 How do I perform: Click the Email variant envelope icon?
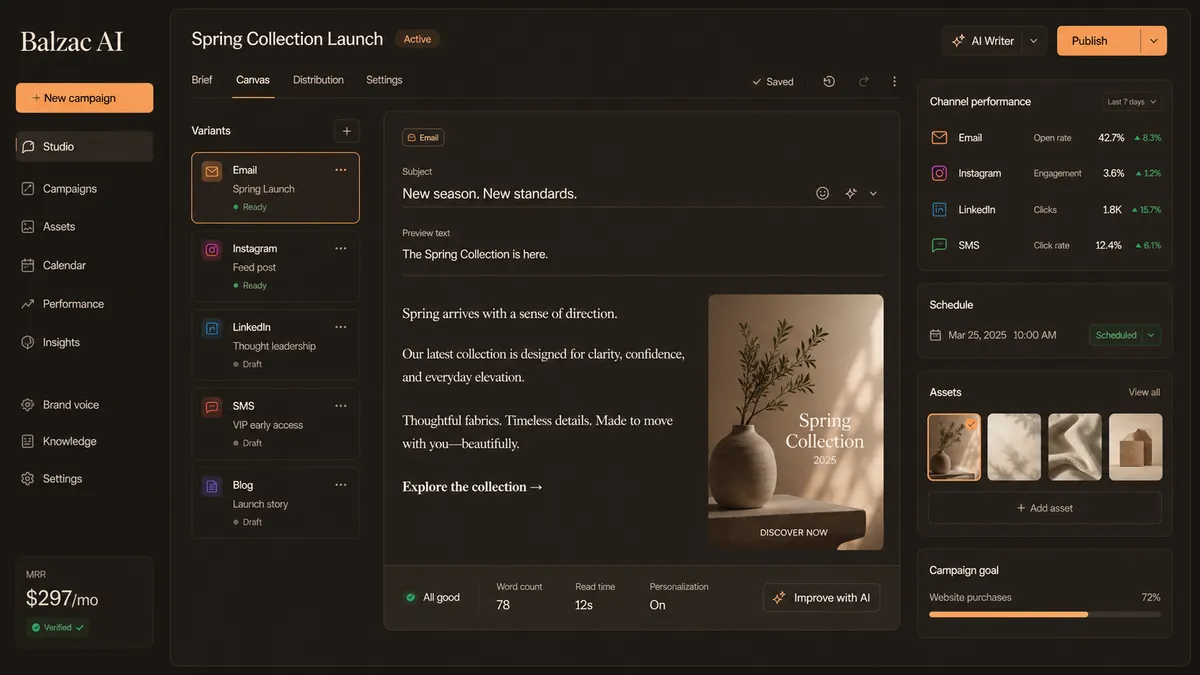212,172
